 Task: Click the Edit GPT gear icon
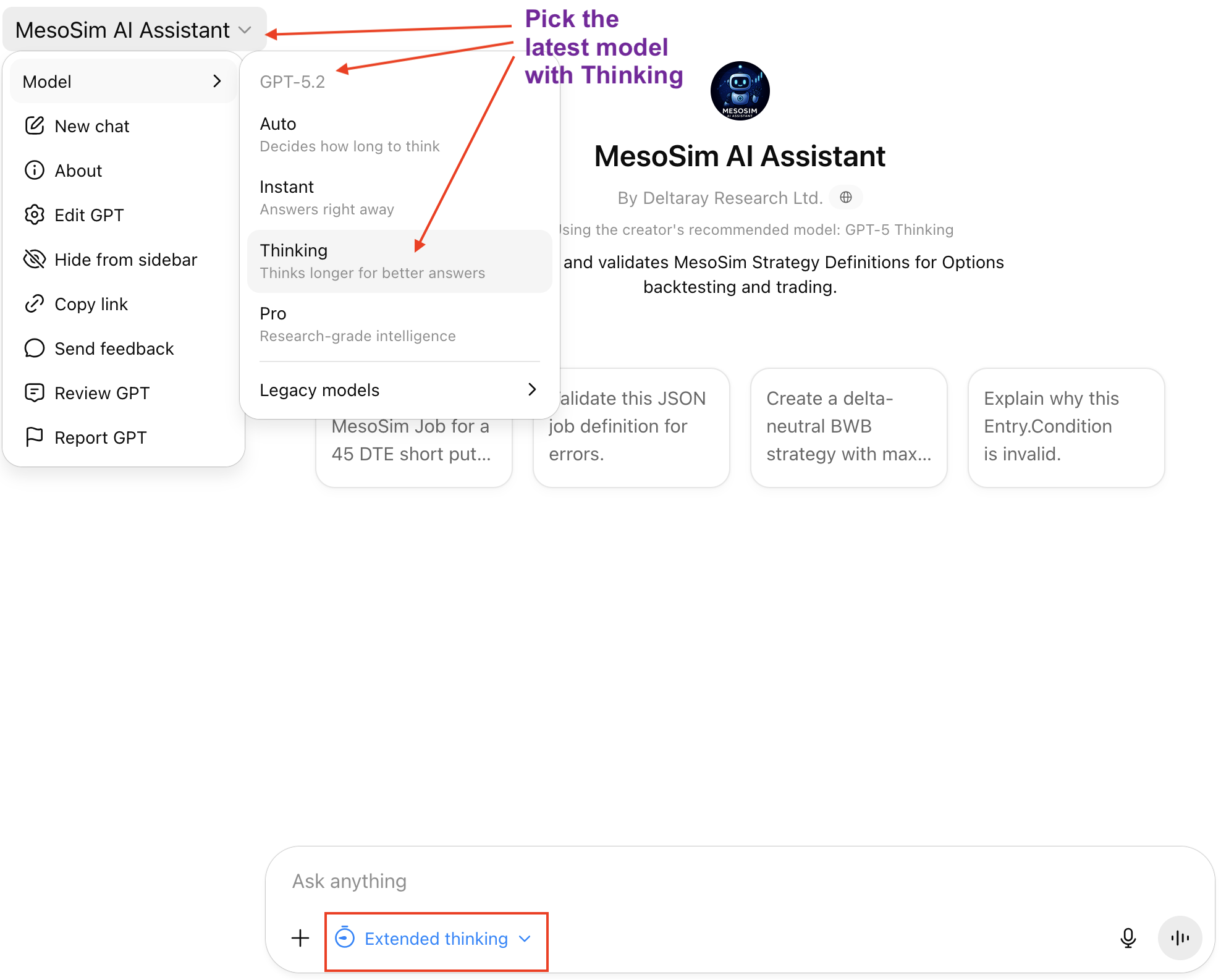coord(35,215)
